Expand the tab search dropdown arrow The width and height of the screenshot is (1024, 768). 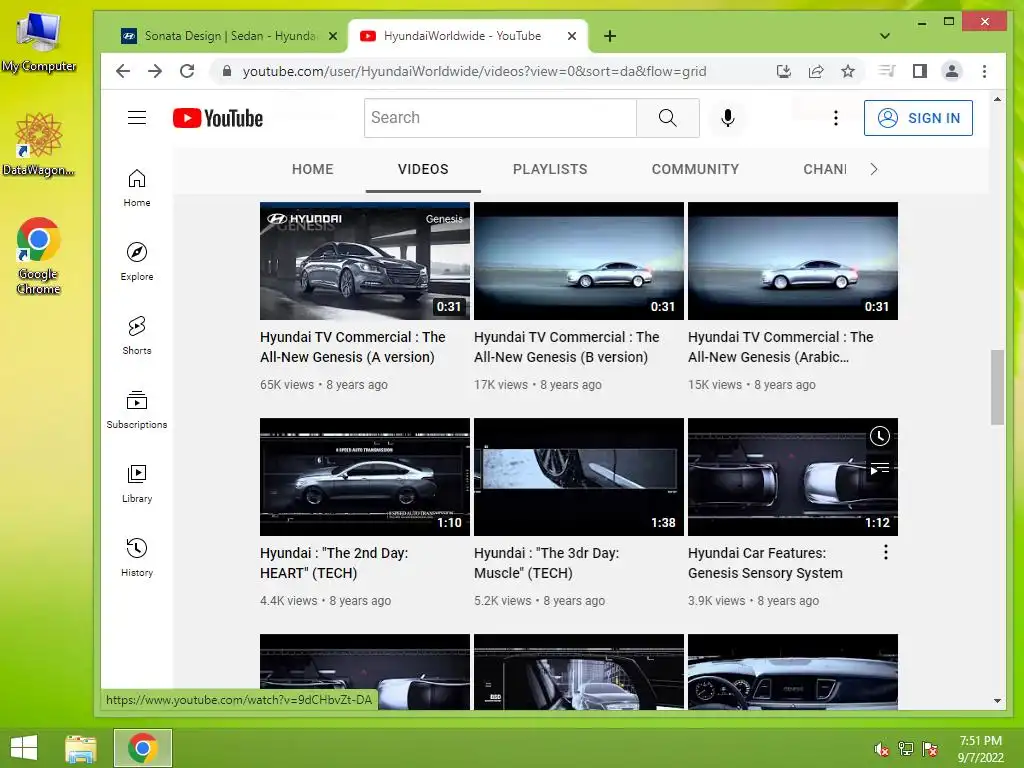coord(884,36)
